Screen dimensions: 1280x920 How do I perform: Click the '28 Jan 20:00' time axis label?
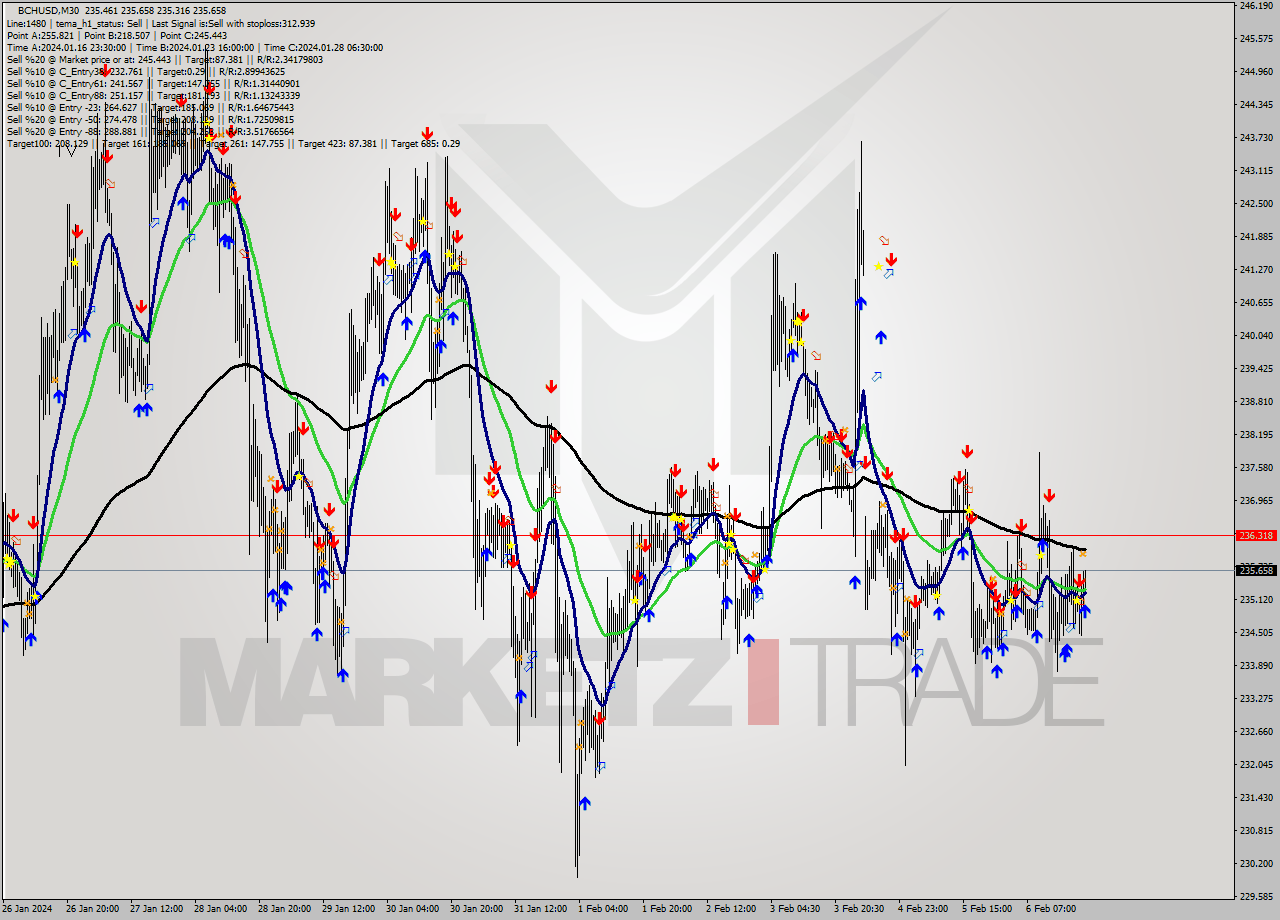284,909
